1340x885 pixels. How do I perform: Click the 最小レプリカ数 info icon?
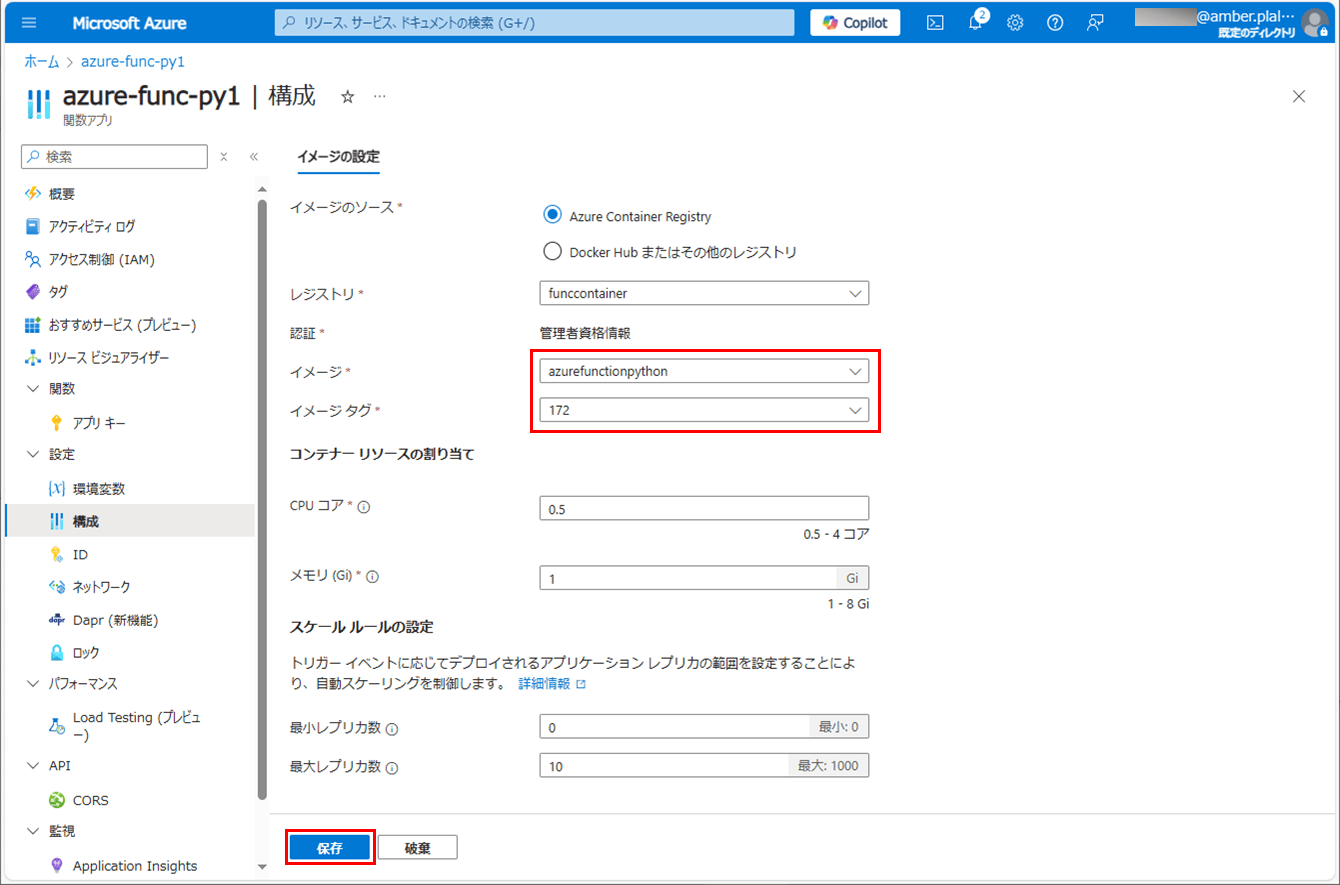(x=392, y=729)
